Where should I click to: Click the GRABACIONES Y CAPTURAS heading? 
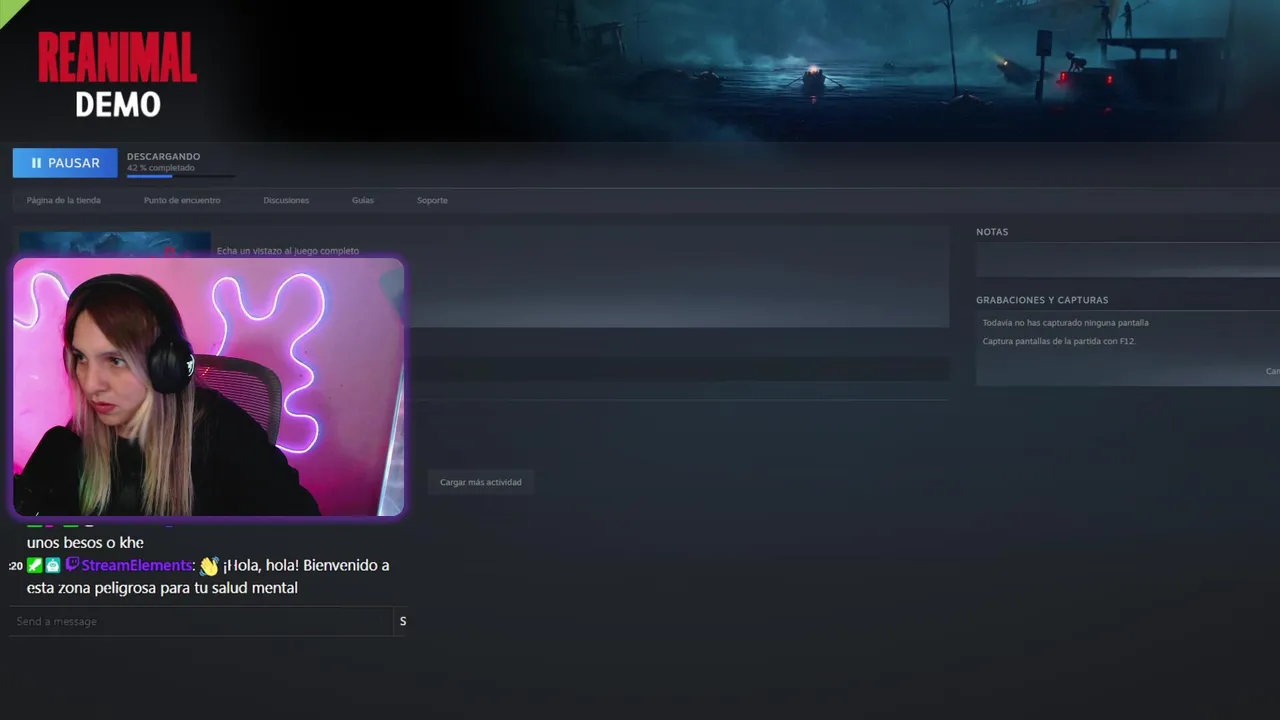click(1042, 300)
